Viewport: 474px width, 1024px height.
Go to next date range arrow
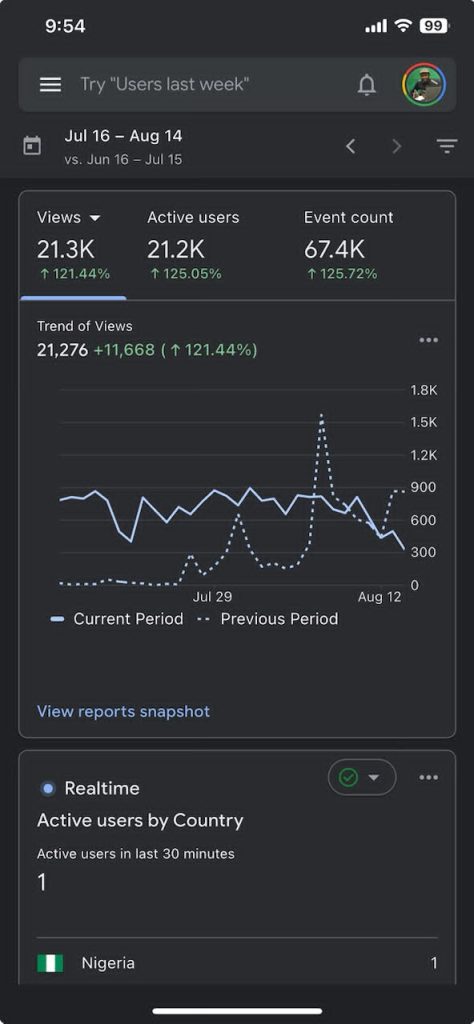click(396, 146)
